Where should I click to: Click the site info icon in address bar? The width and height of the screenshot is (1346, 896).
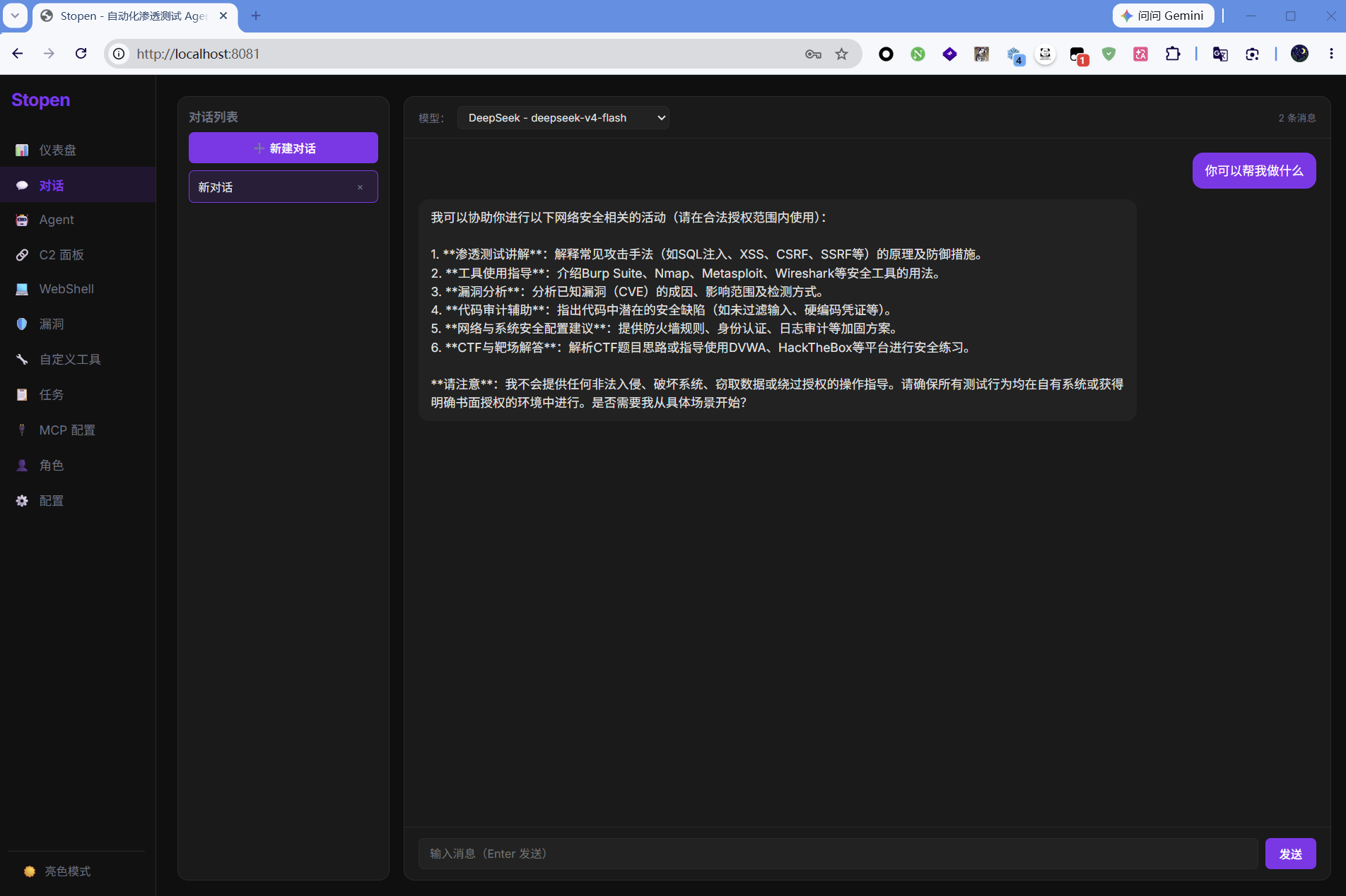pos(119,54)
